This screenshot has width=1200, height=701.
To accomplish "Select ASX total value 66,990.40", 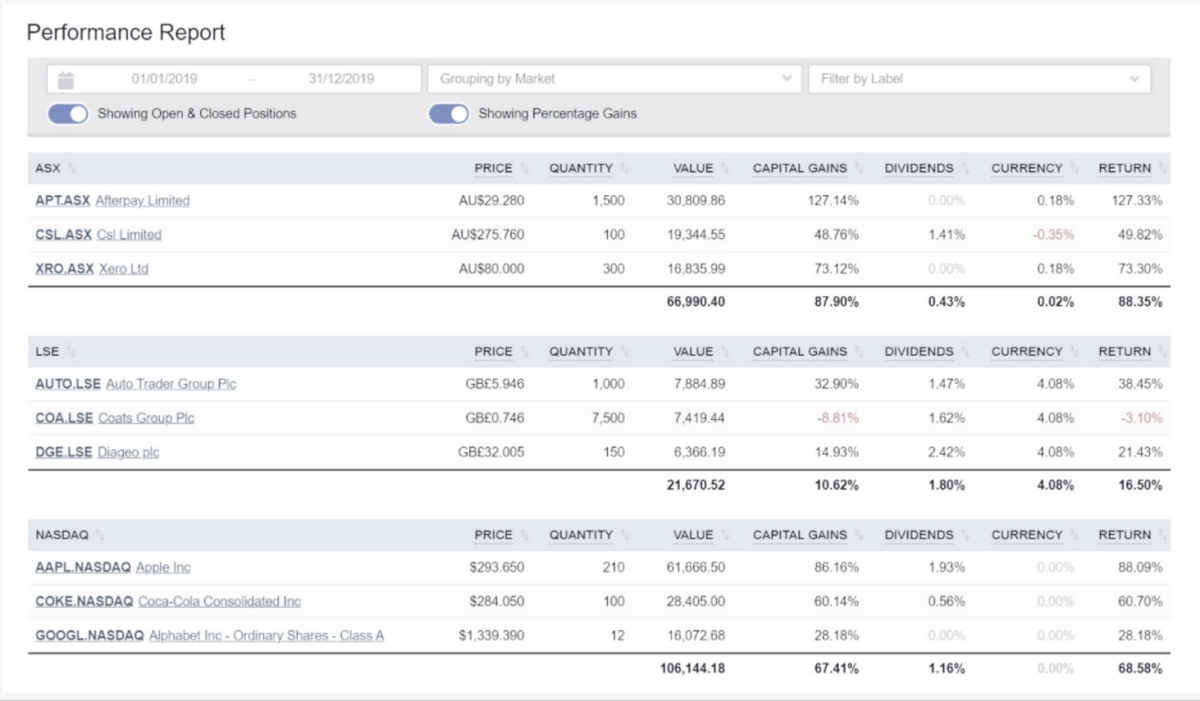I will [x=695, y=302].
